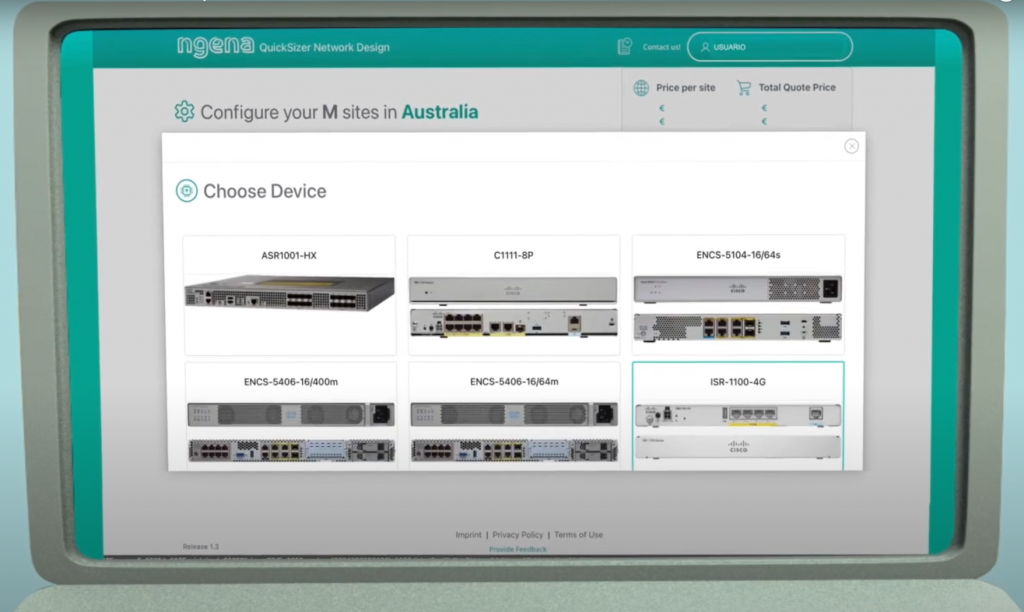Click the Release 1.3 version text
This screenshot has height=612, width=1024.
tap(200, 547)
